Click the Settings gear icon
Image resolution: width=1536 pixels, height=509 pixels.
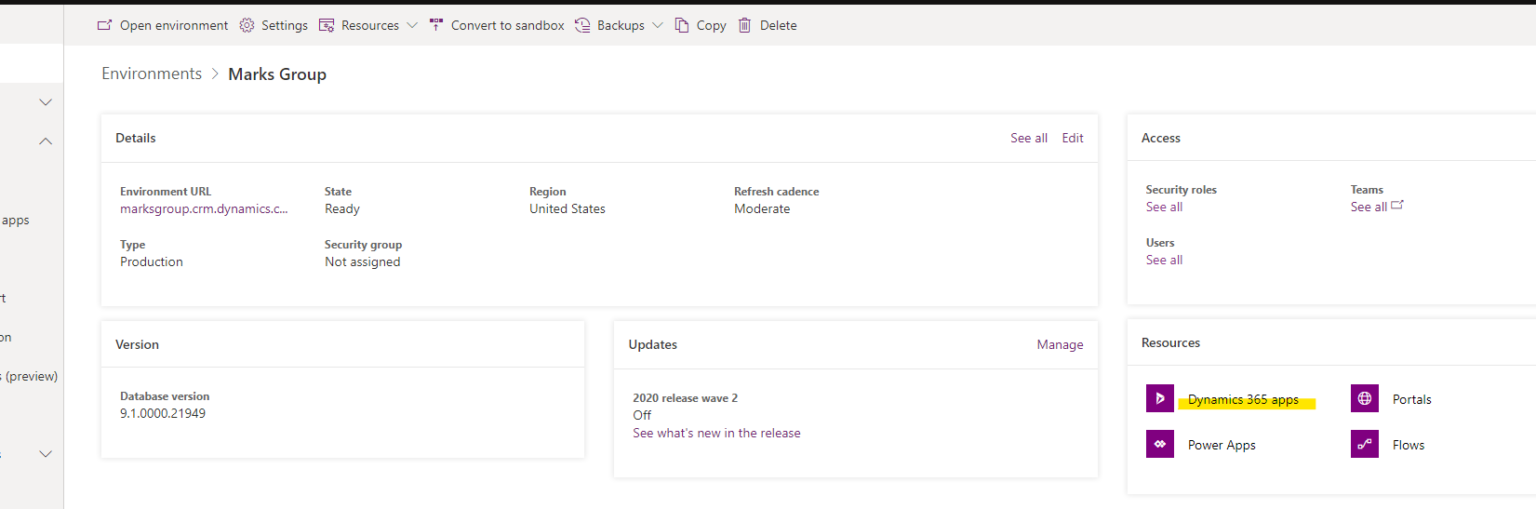click(x=247, y=25)
